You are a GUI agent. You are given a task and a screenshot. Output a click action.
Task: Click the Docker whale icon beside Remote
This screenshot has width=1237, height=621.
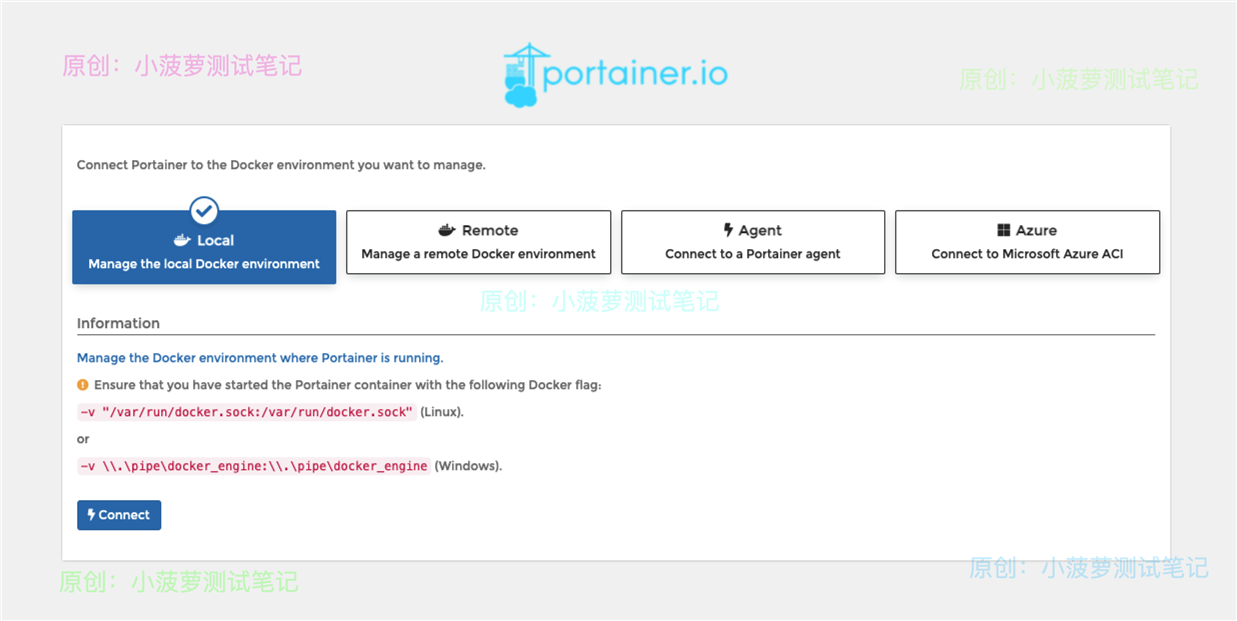click(447, 230)
